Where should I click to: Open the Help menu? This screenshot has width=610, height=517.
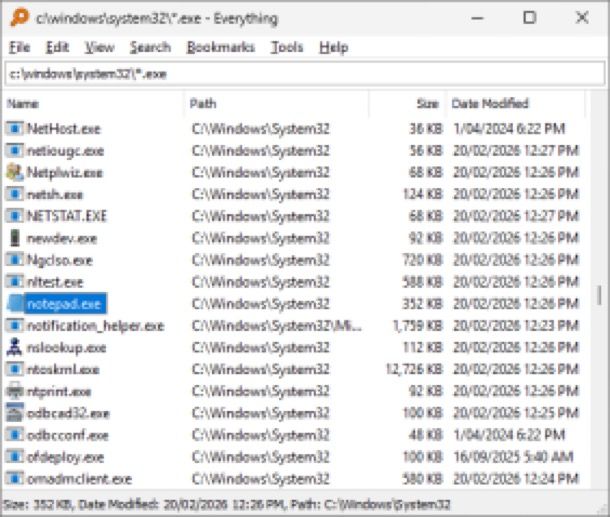[334, 47]
